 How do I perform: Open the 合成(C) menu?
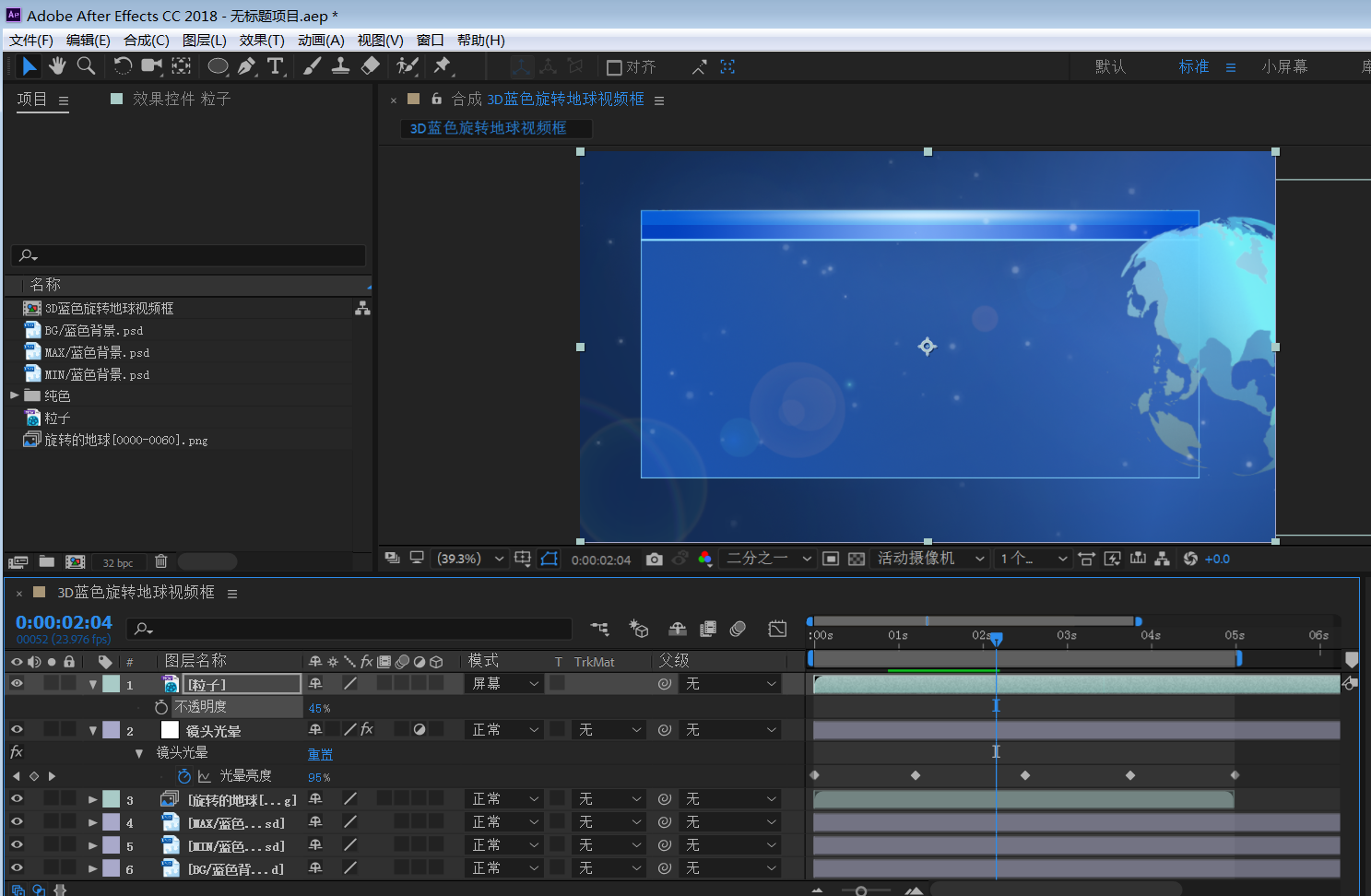pyautogui.click(x=147, y=40)
